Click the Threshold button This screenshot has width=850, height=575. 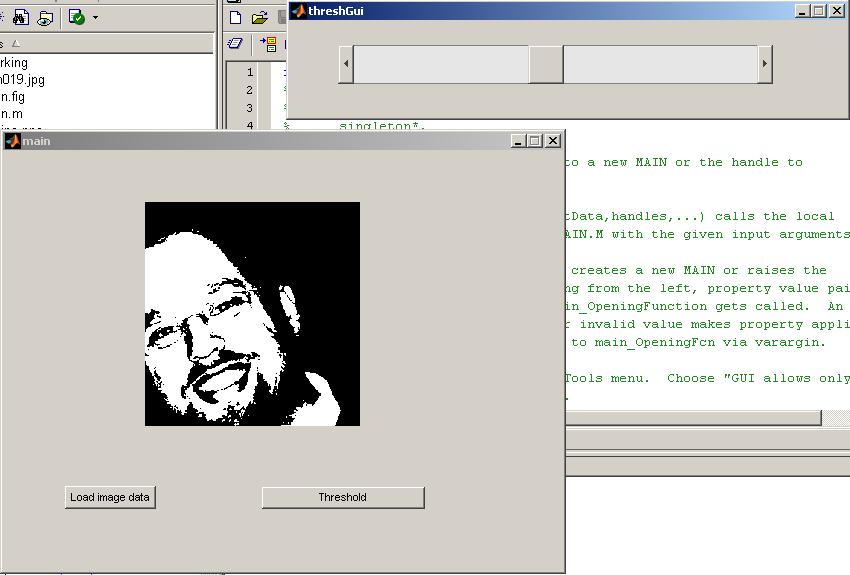343,497
